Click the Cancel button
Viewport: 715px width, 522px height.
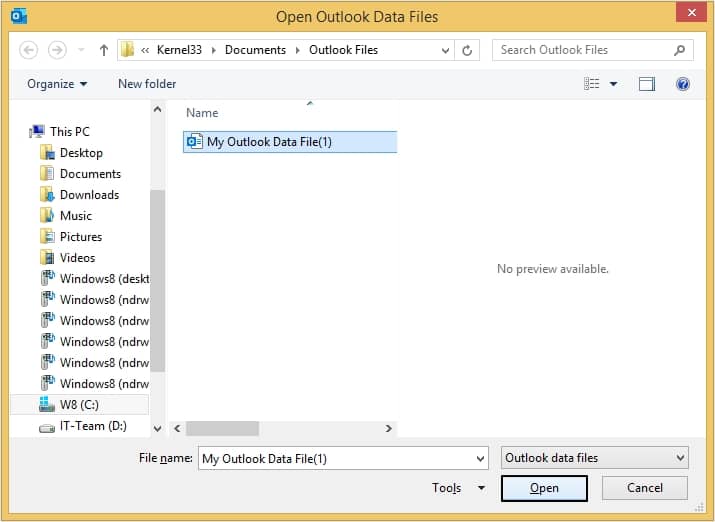645,488
